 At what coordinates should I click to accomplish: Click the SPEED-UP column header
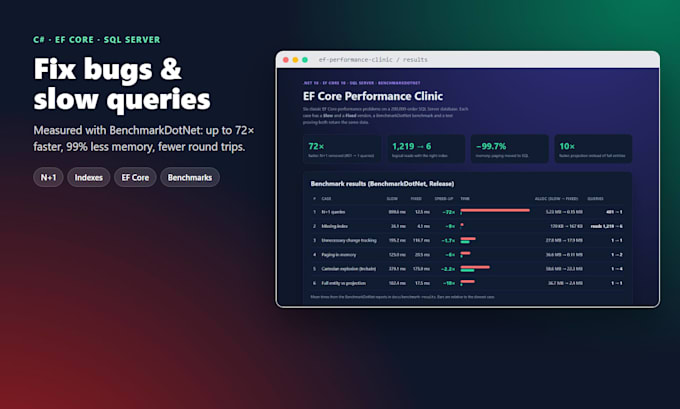[x=444, y=199]
